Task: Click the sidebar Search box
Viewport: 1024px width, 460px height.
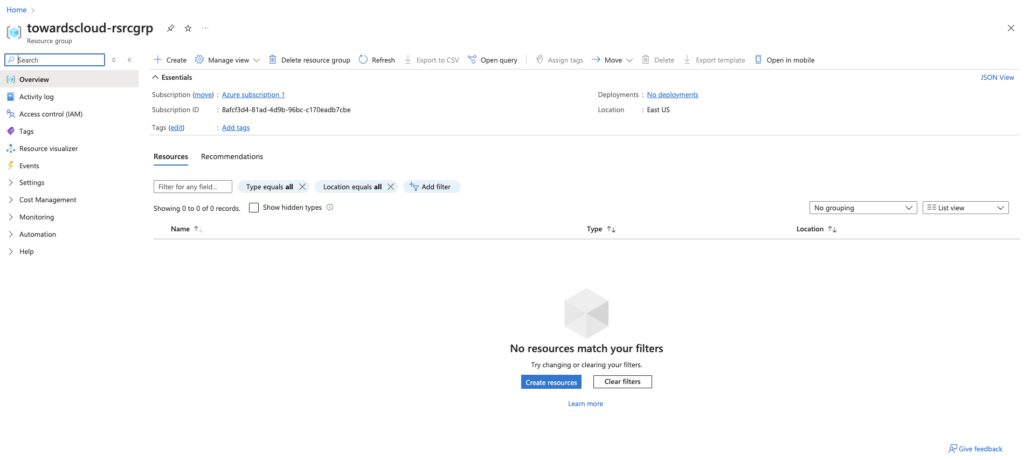Action: [55, 60]
